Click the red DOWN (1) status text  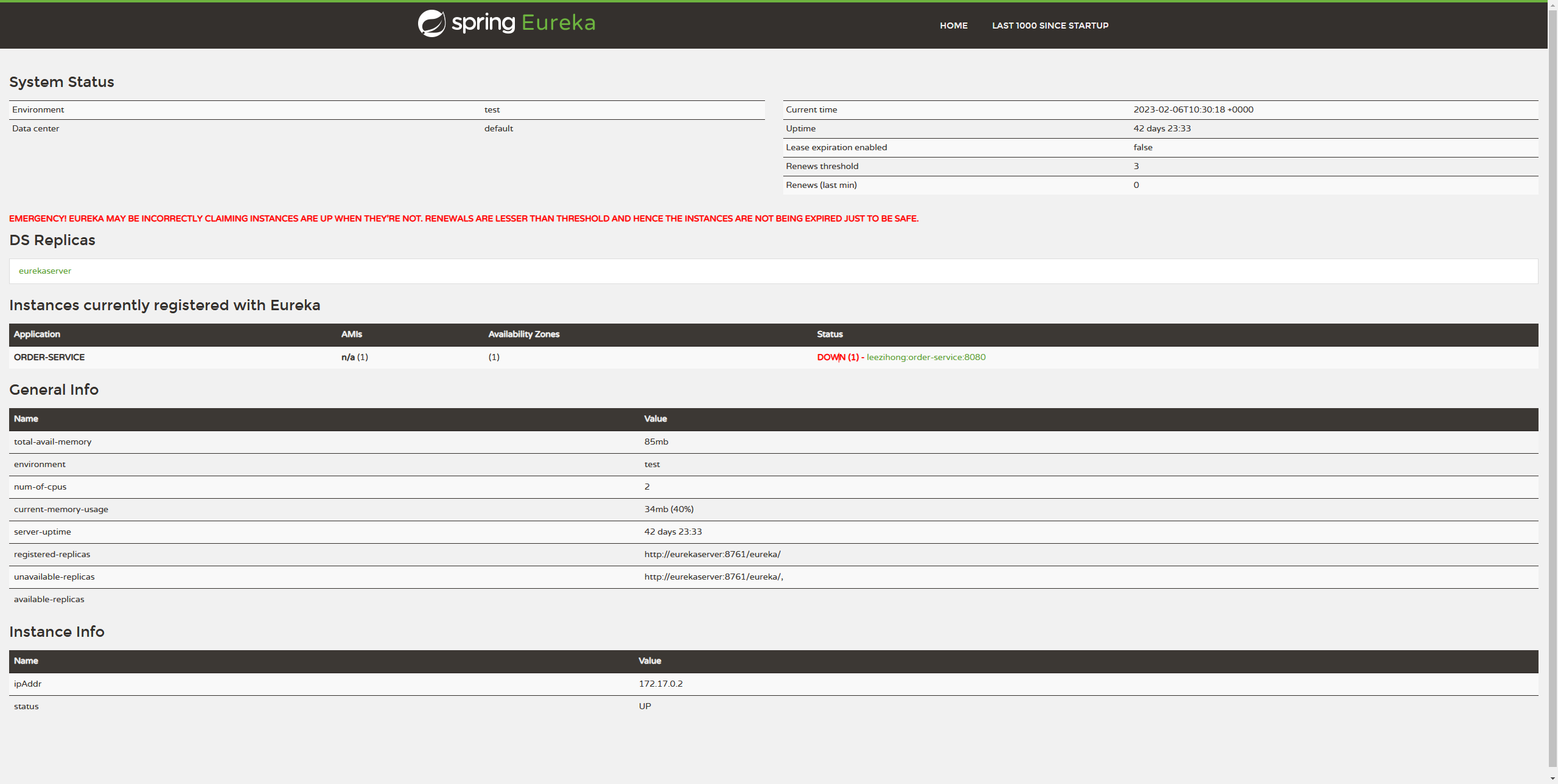click(837, 358)
